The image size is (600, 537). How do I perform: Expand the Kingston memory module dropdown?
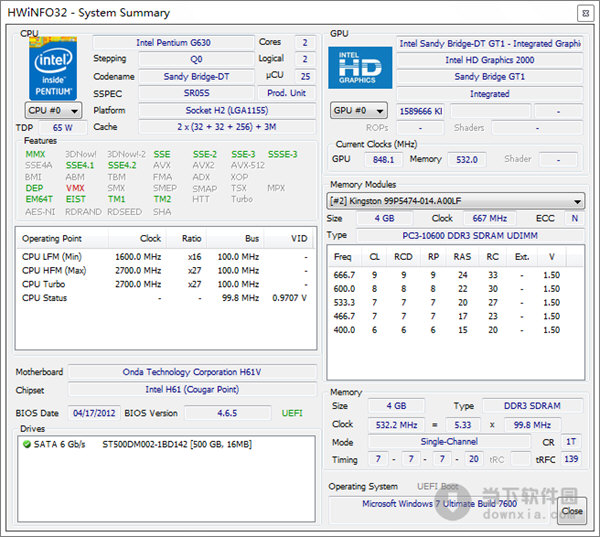pos(455,201)
